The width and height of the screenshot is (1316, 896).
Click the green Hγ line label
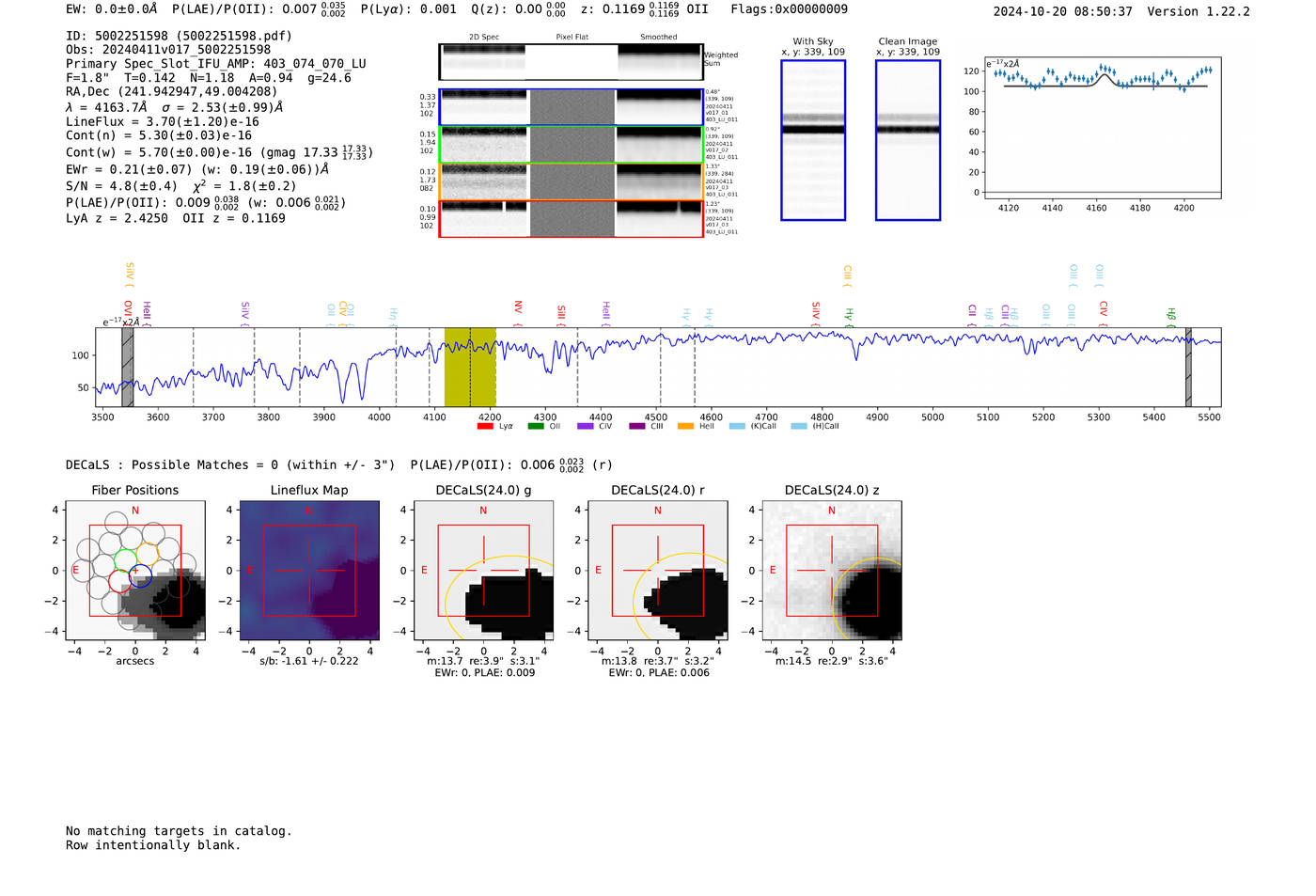click(x=849, y=316)
